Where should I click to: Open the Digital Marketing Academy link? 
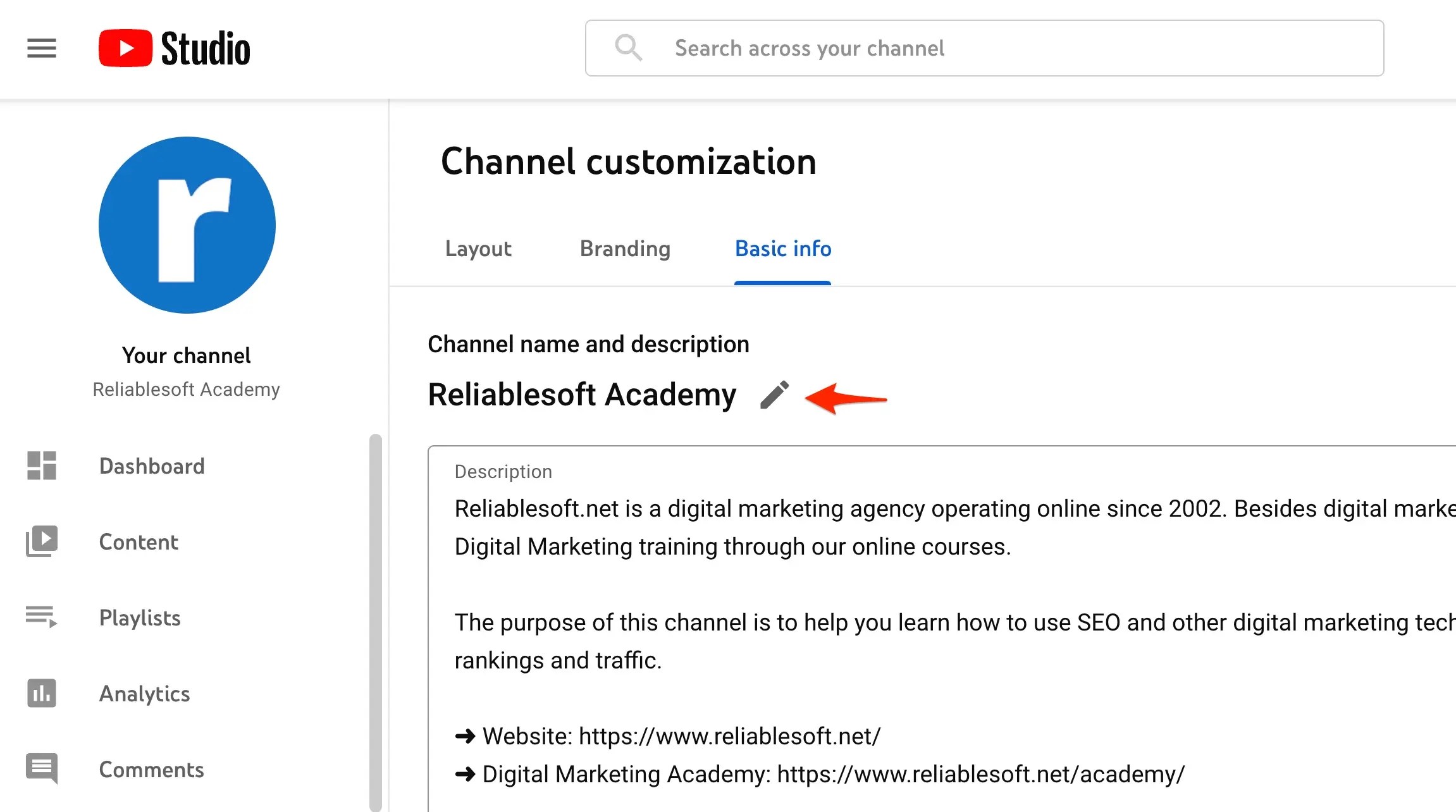[981, 773]
